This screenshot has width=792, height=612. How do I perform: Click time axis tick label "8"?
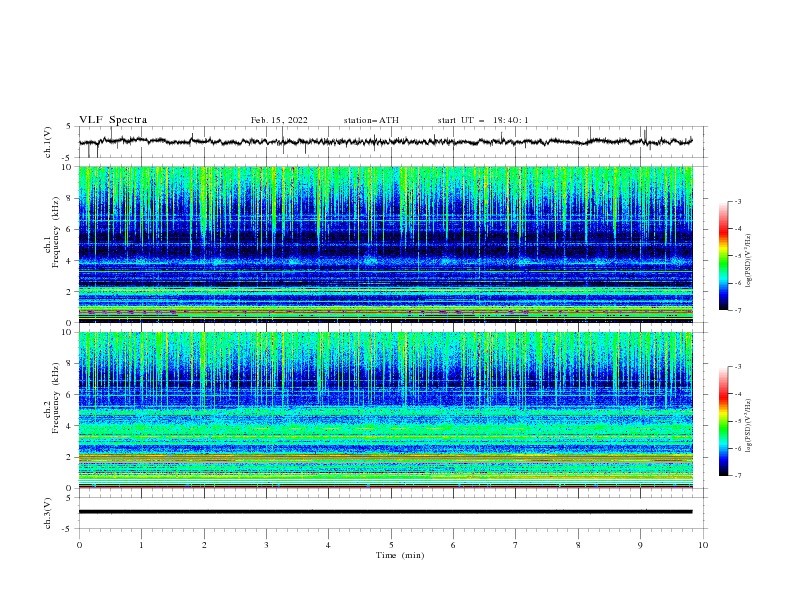tap(578, 545)
